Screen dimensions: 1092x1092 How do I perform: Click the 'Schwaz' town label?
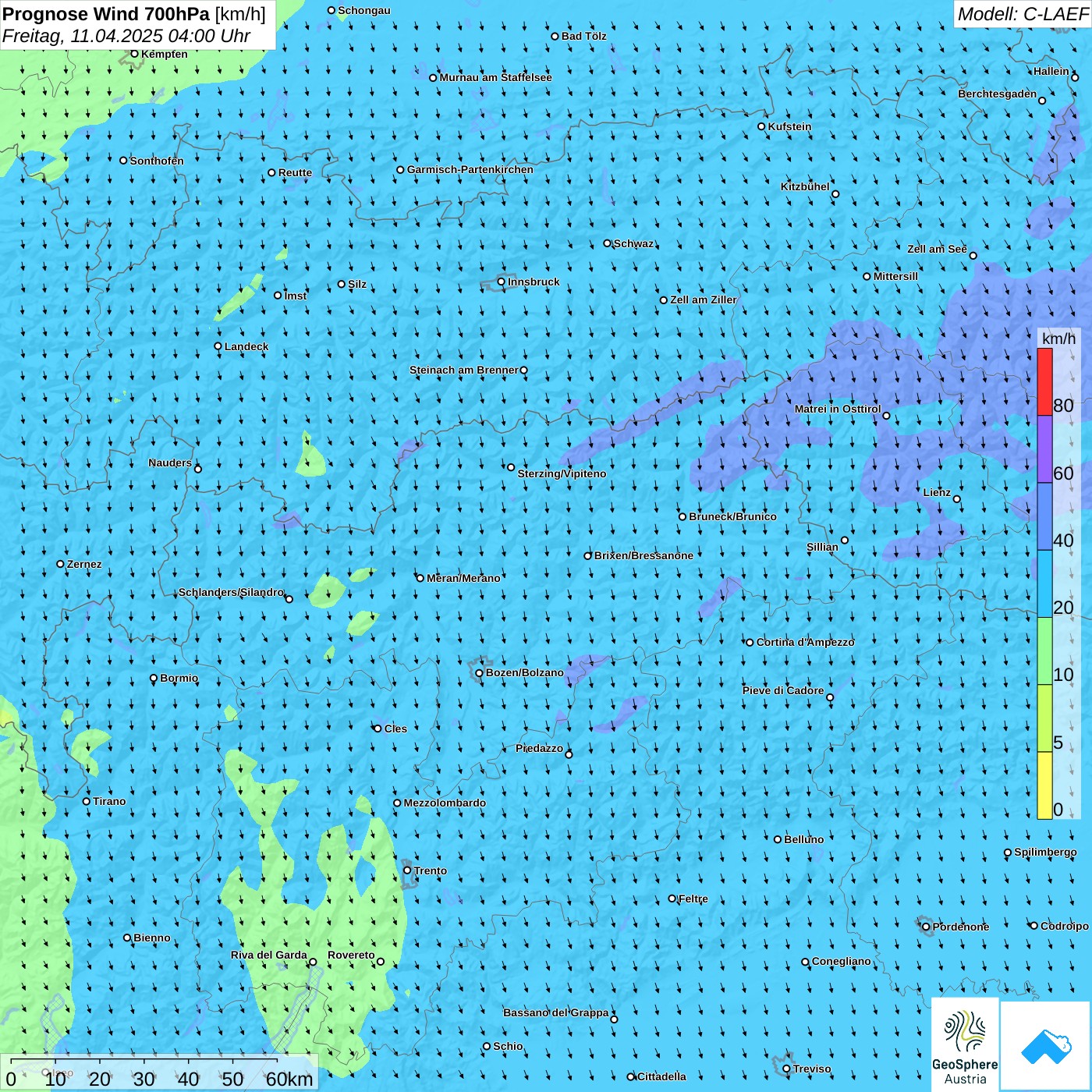633,243
